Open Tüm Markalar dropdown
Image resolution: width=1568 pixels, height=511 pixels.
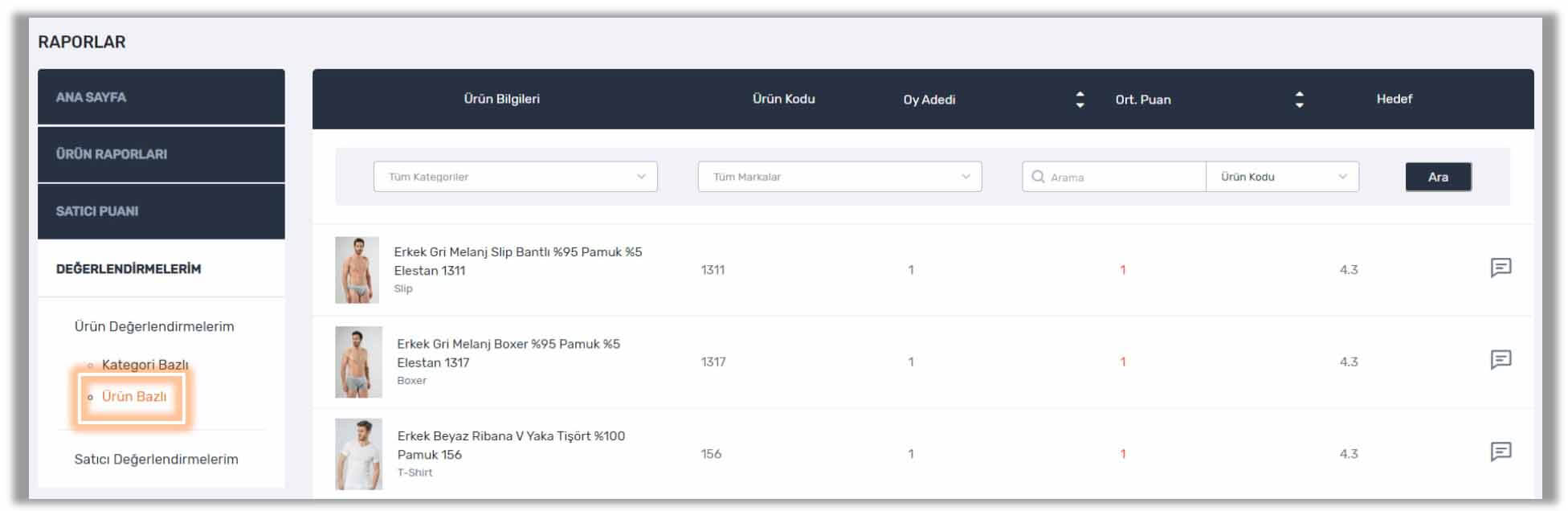[839, 177]
